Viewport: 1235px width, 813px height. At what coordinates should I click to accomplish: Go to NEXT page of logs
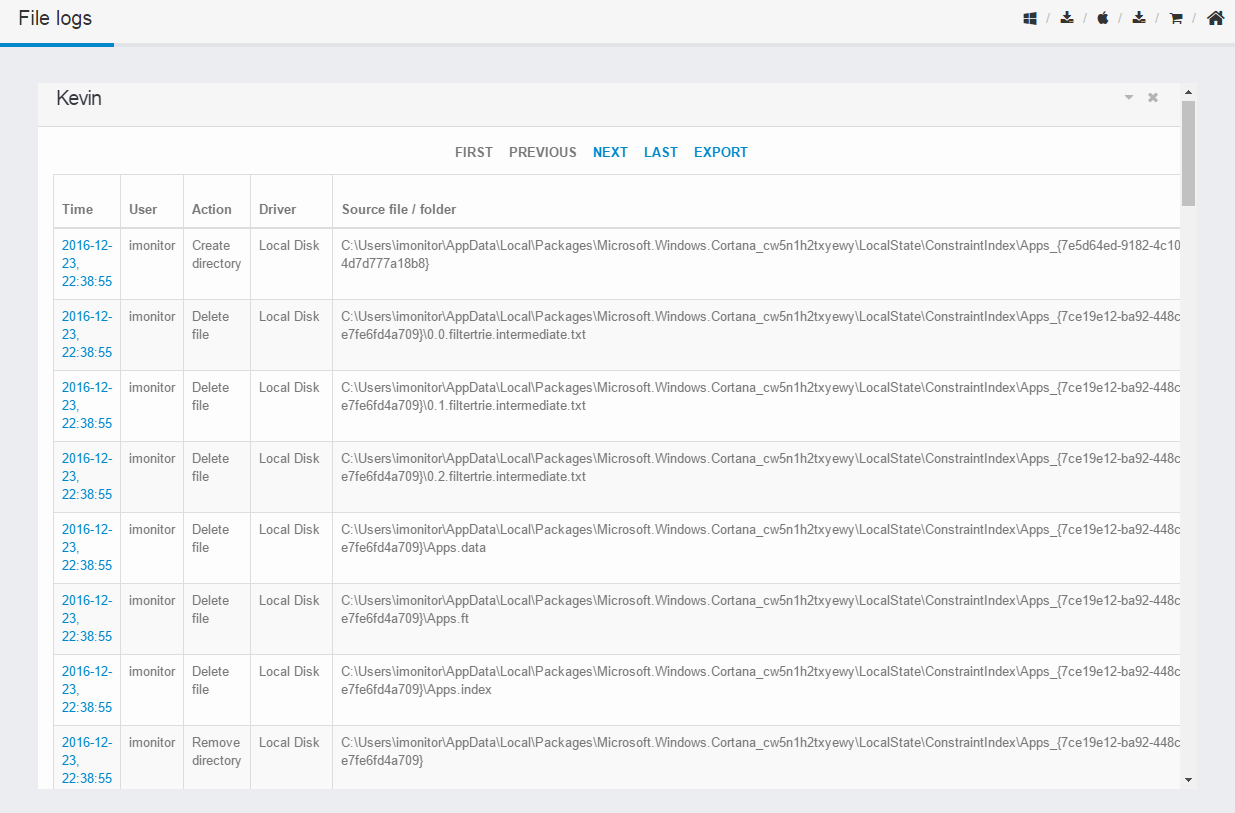pos(610,152)
